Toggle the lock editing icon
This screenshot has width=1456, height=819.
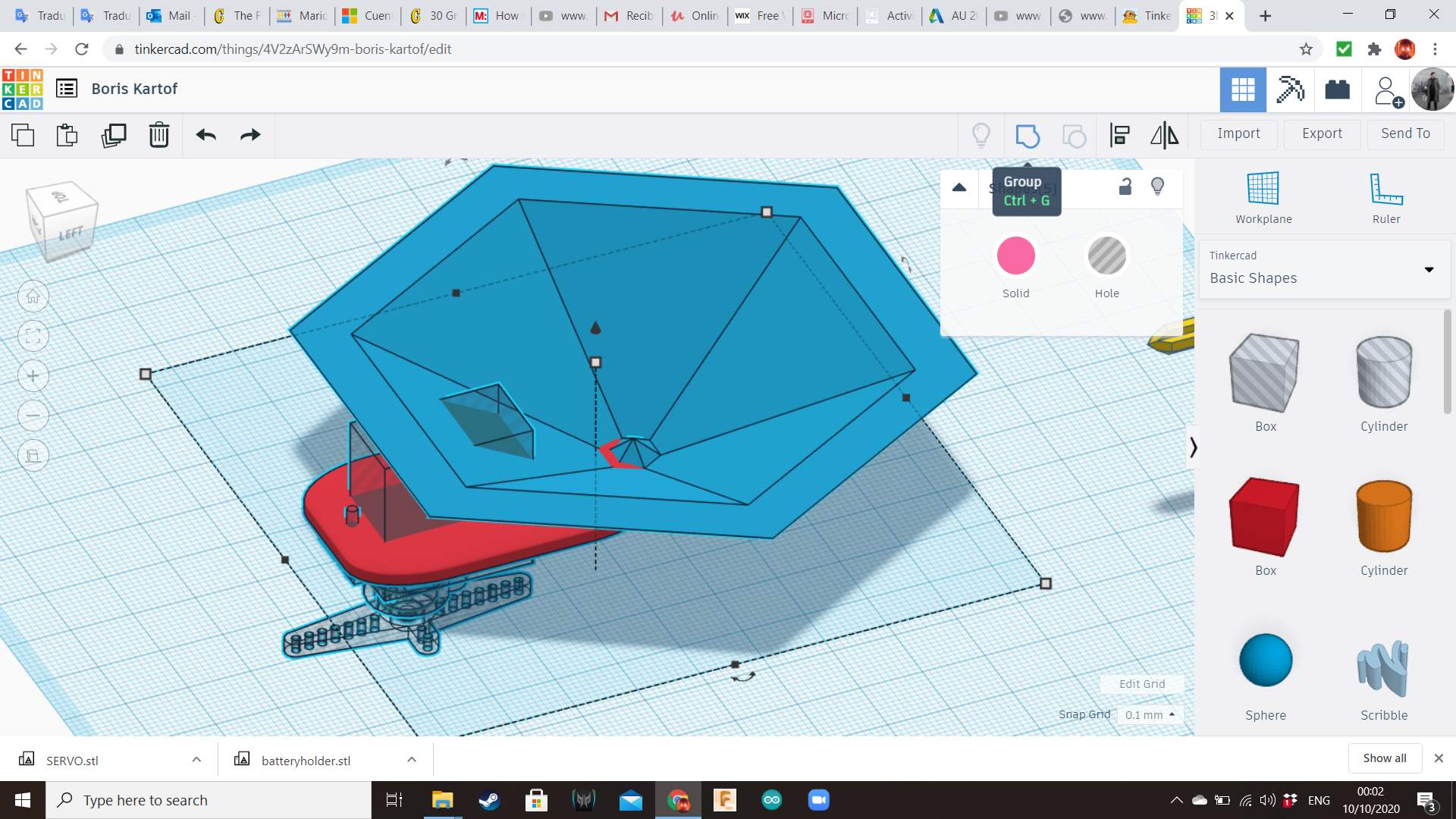pyautogui.click(x=1125, y=187)
